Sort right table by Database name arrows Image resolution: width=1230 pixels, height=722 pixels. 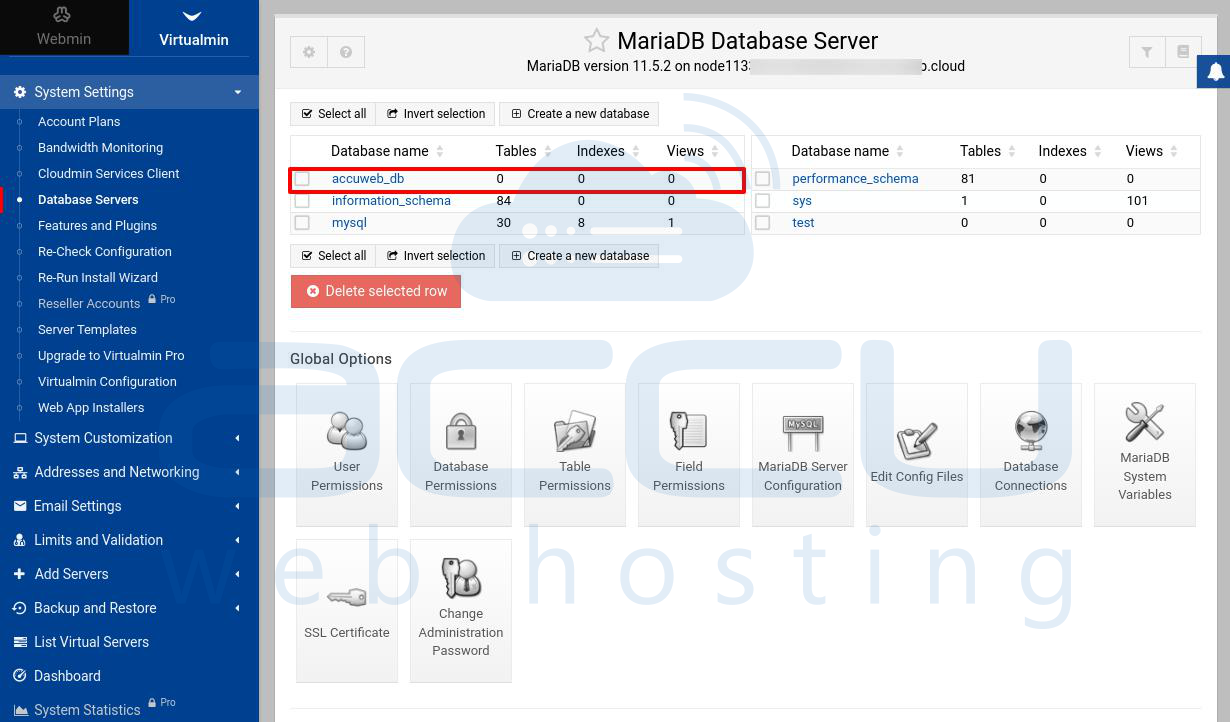point(900,151)
